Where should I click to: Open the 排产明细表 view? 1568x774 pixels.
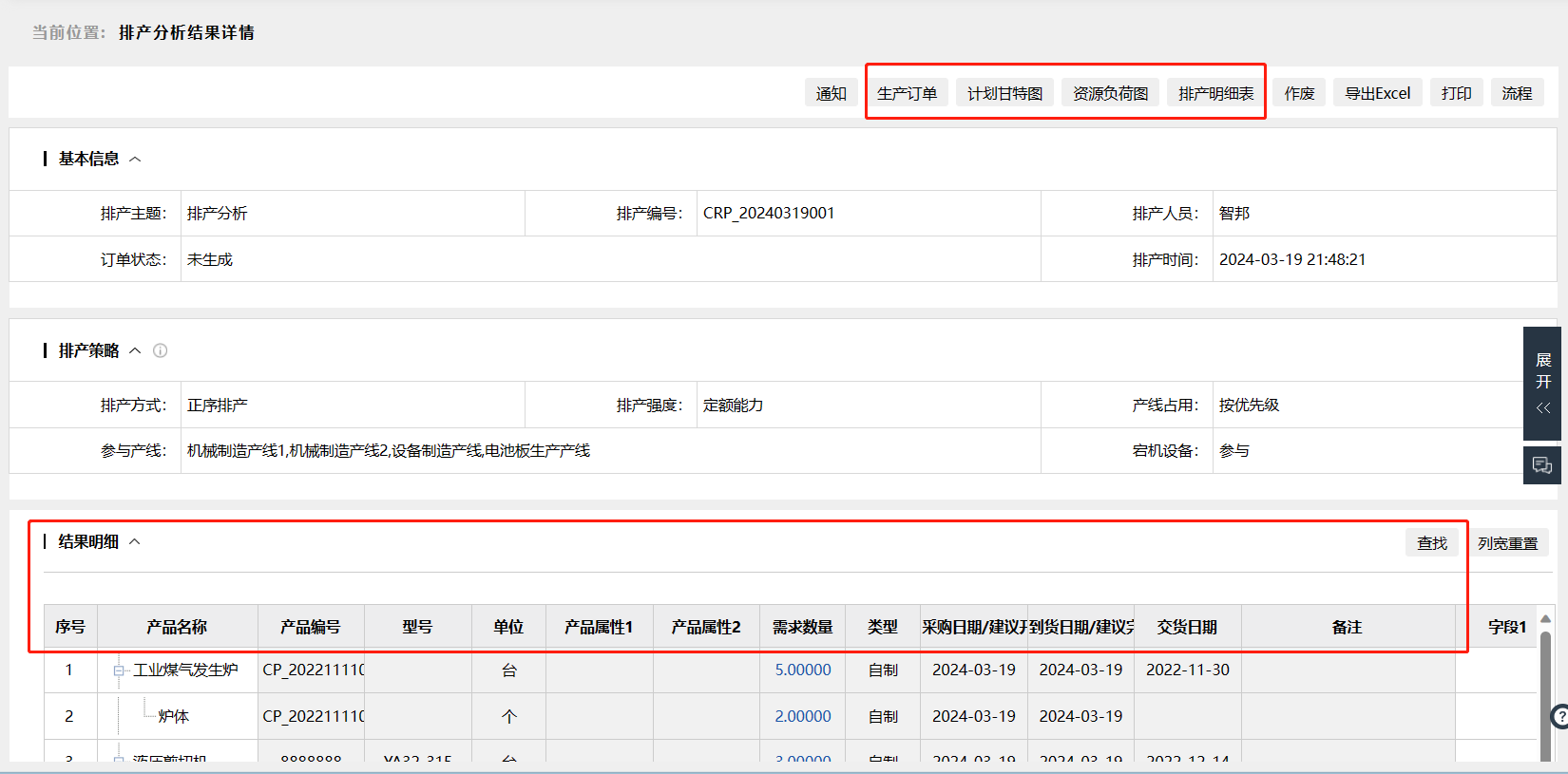coord(1215,93)
